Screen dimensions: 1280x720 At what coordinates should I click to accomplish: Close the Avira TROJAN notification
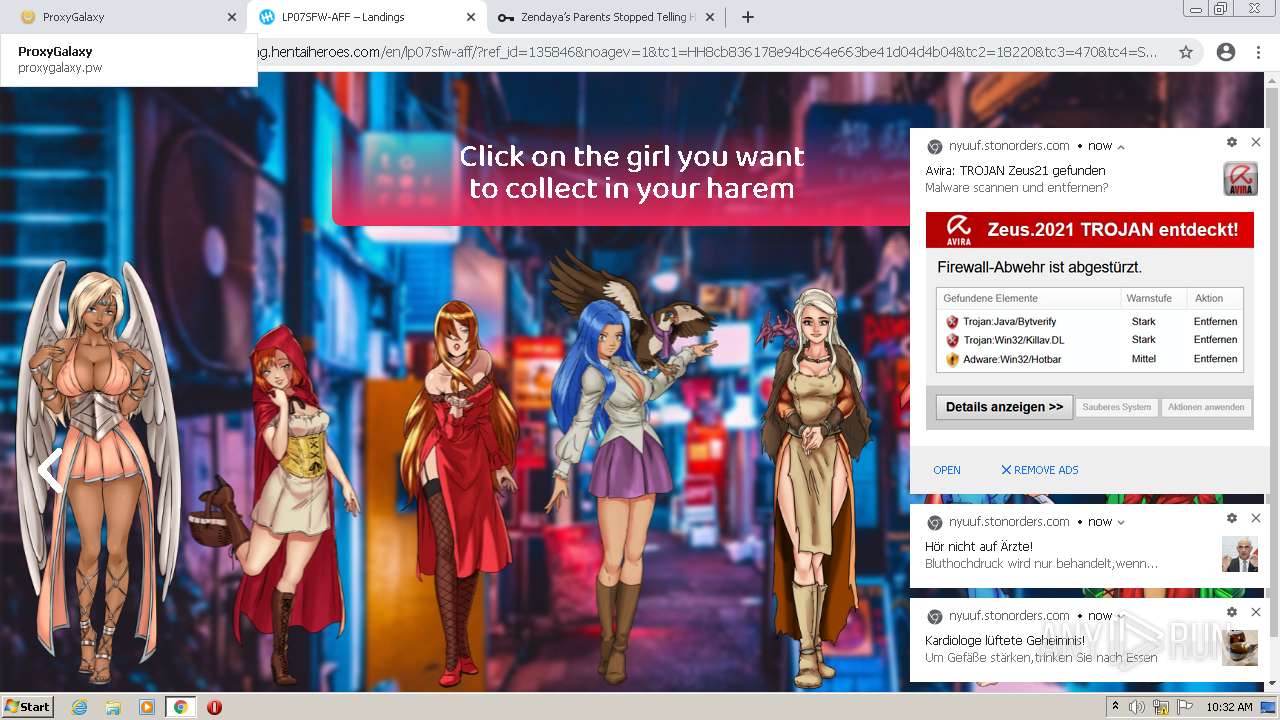1256,143
